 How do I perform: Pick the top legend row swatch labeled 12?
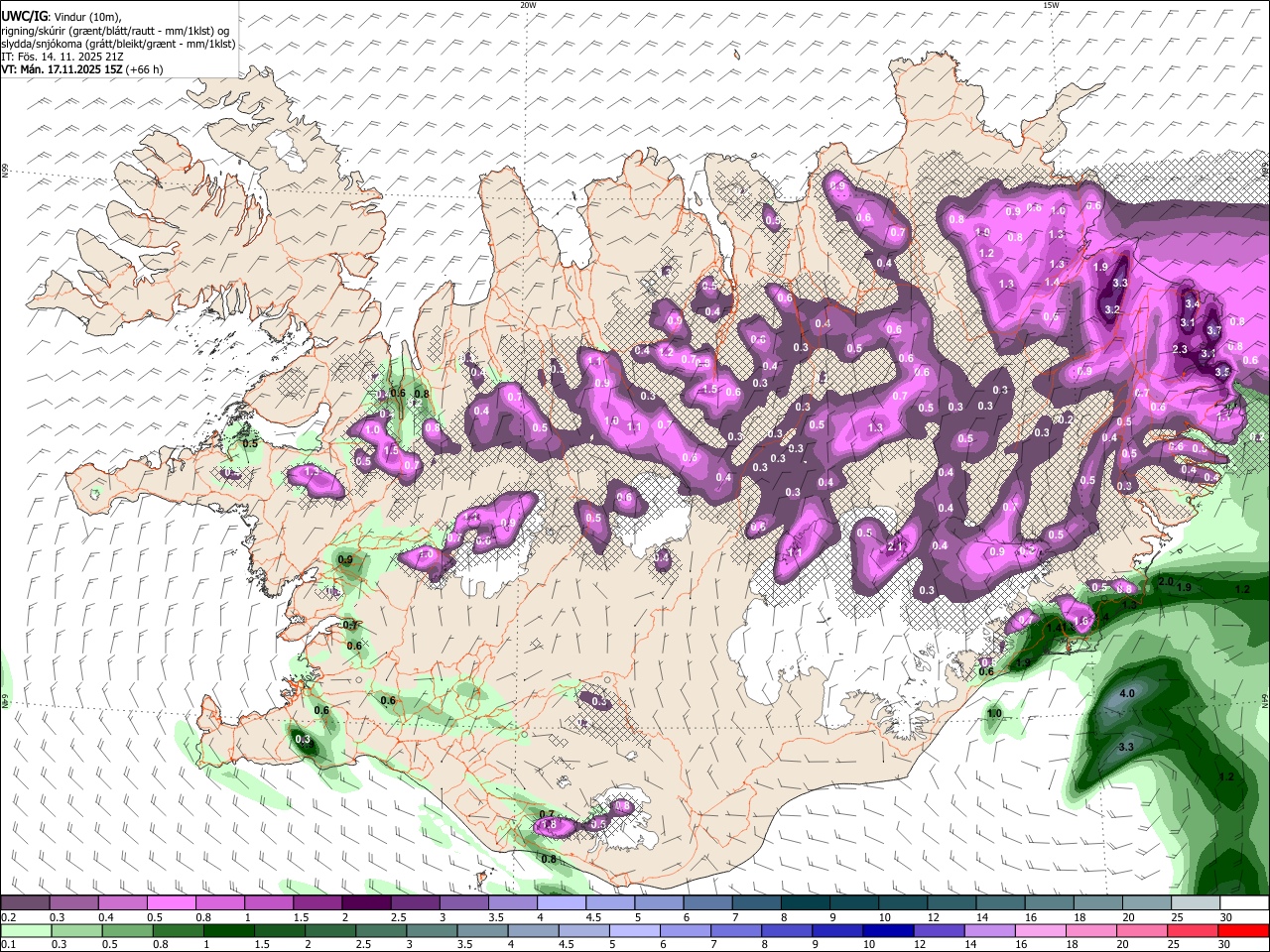(952, 903)
